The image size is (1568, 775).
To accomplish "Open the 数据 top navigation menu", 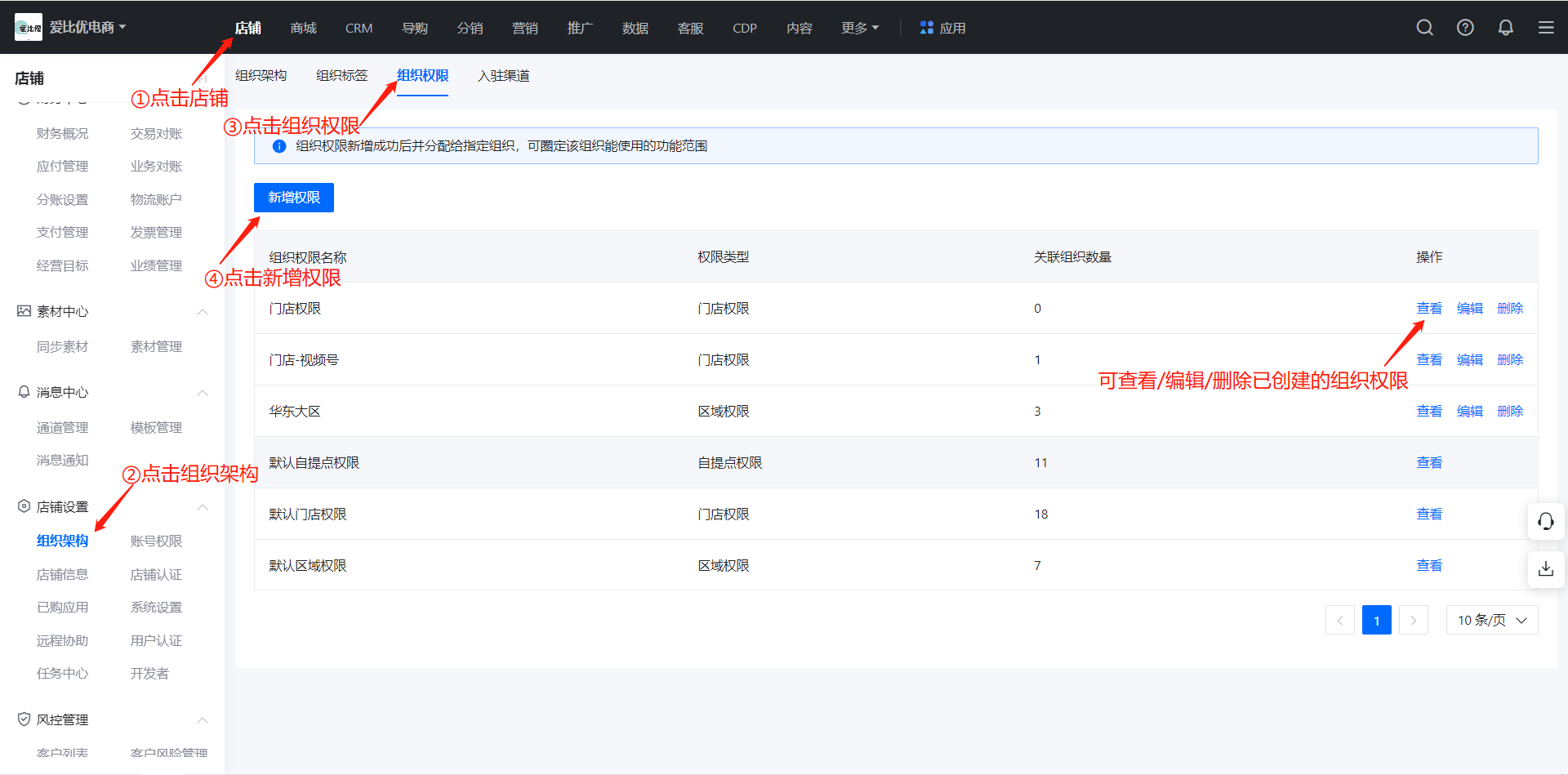I will 635,28.
